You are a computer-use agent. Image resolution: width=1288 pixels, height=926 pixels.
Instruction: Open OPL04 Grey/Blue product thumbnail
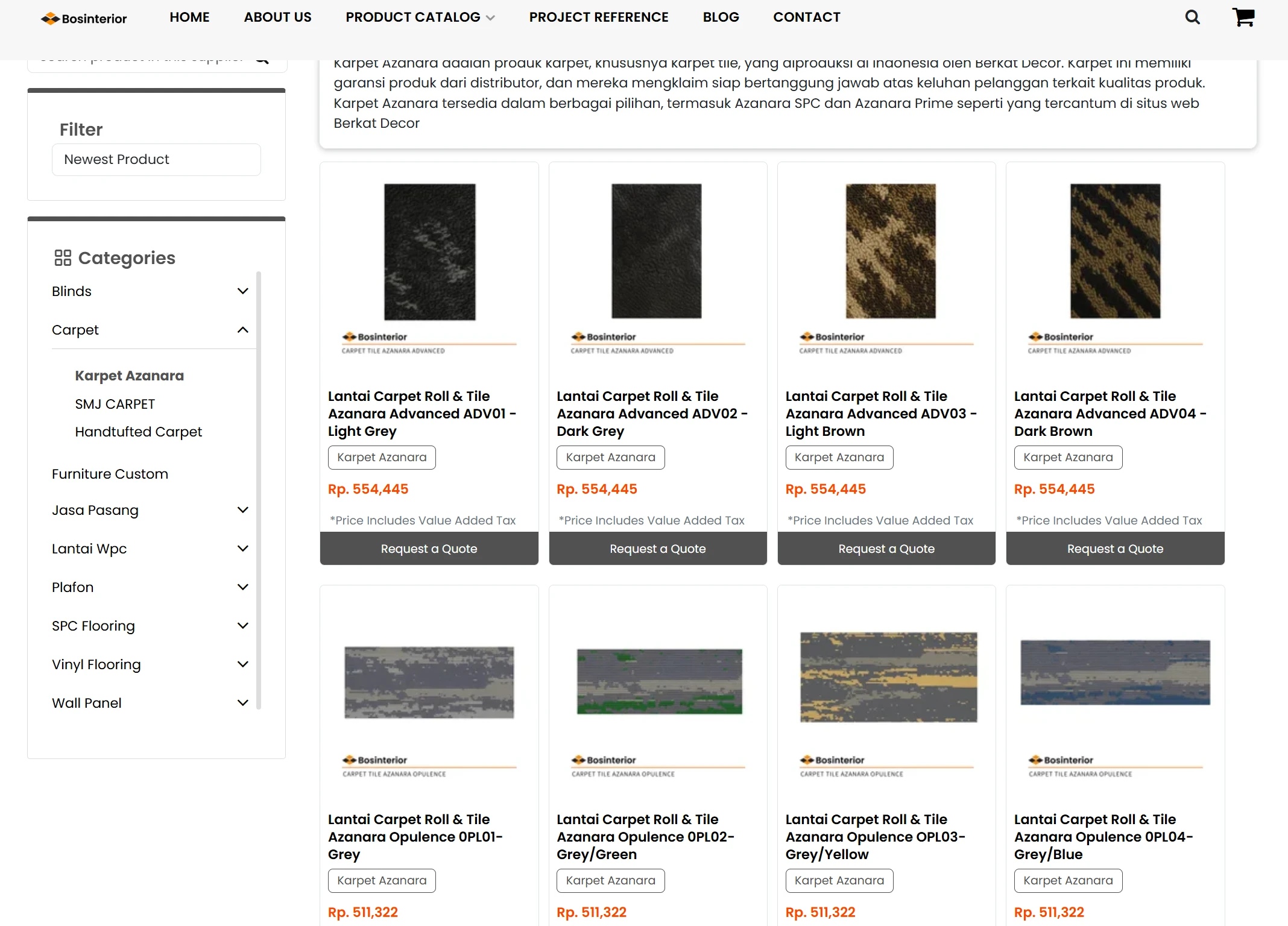(x=1115, y=693)
